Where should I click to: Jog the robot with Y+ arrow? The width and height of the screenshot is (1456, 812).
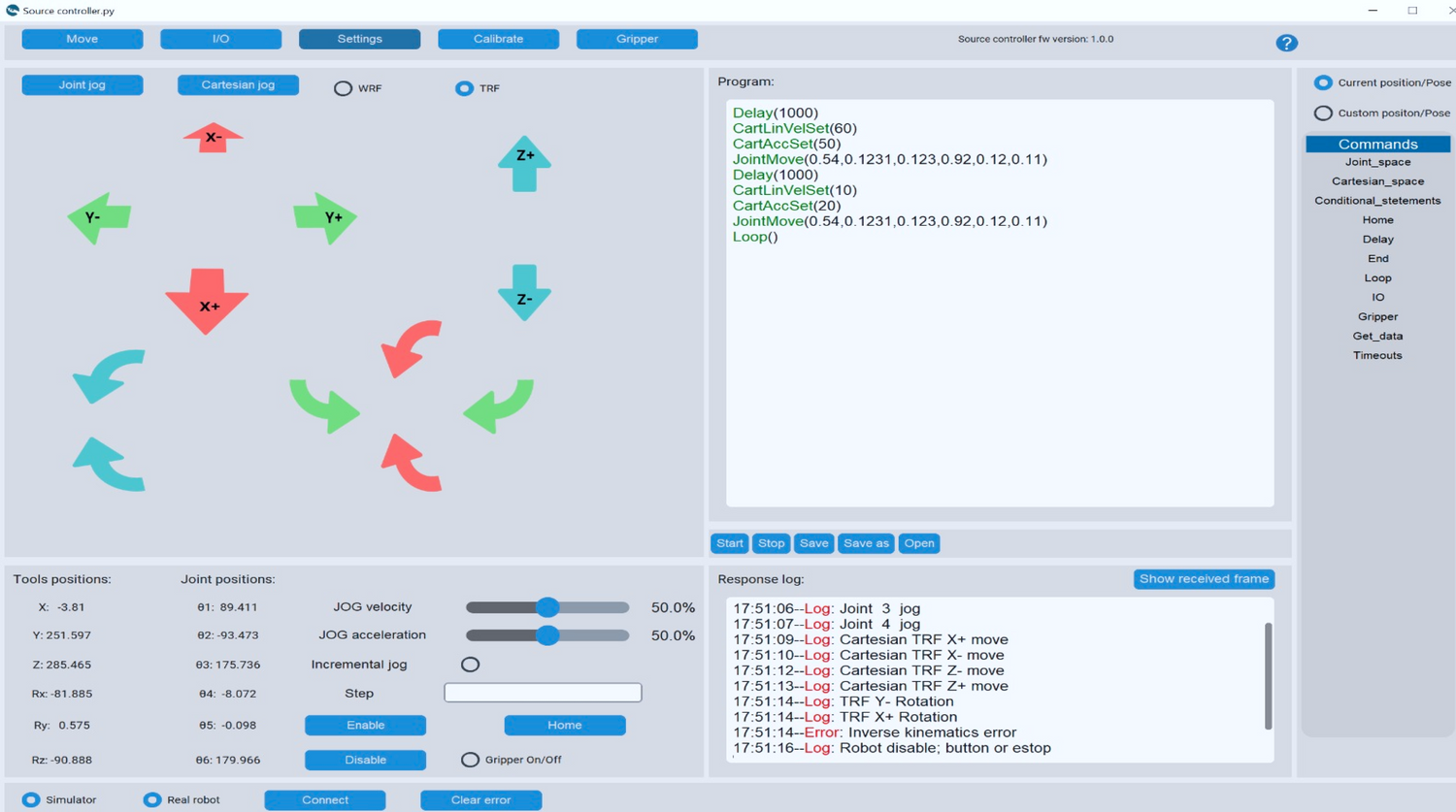pyautogui.click(x=326, y=217)
